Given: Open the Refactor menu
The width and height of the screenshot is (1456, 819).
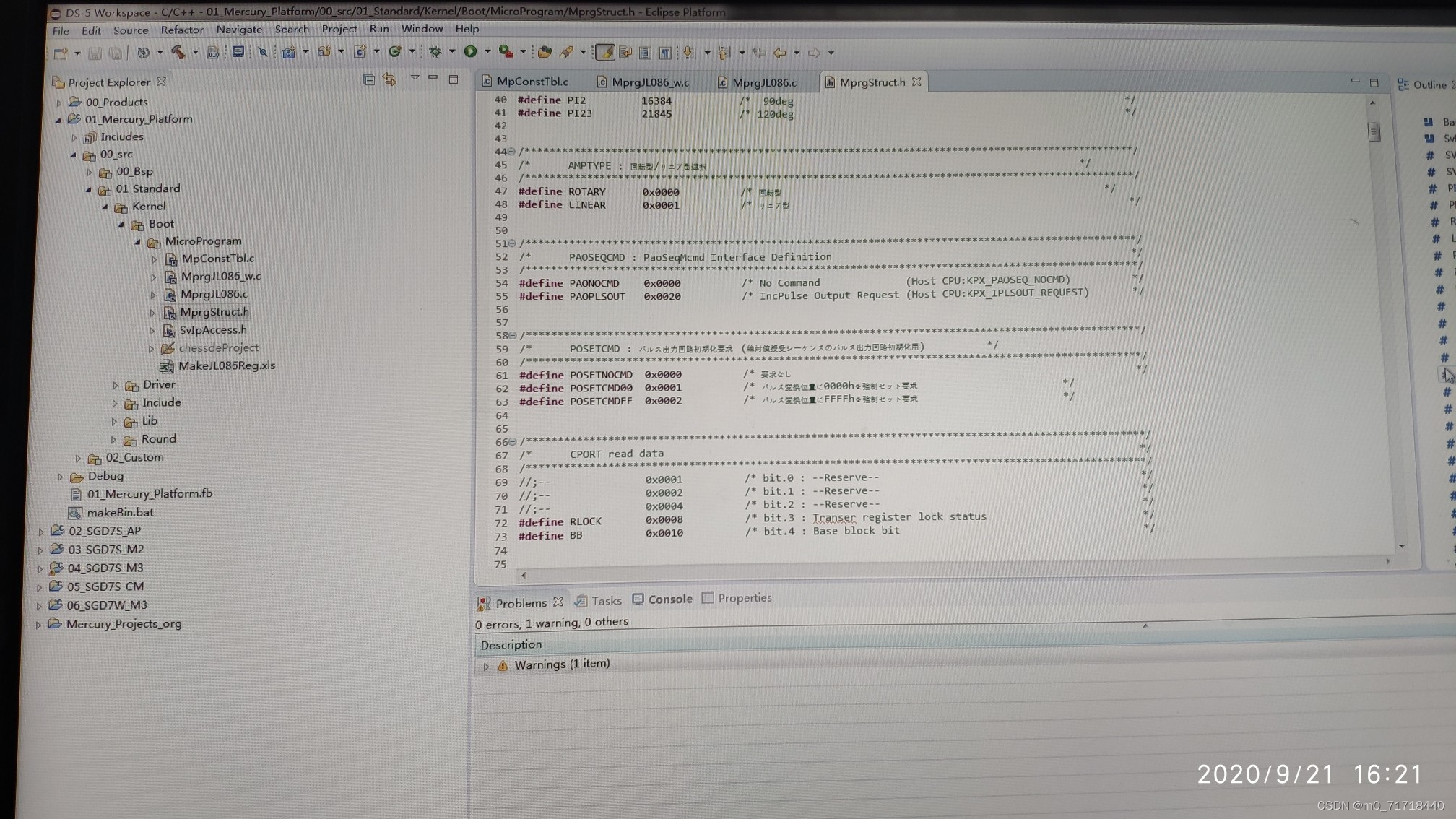Looking at the screenshot, I should point(182,30).
